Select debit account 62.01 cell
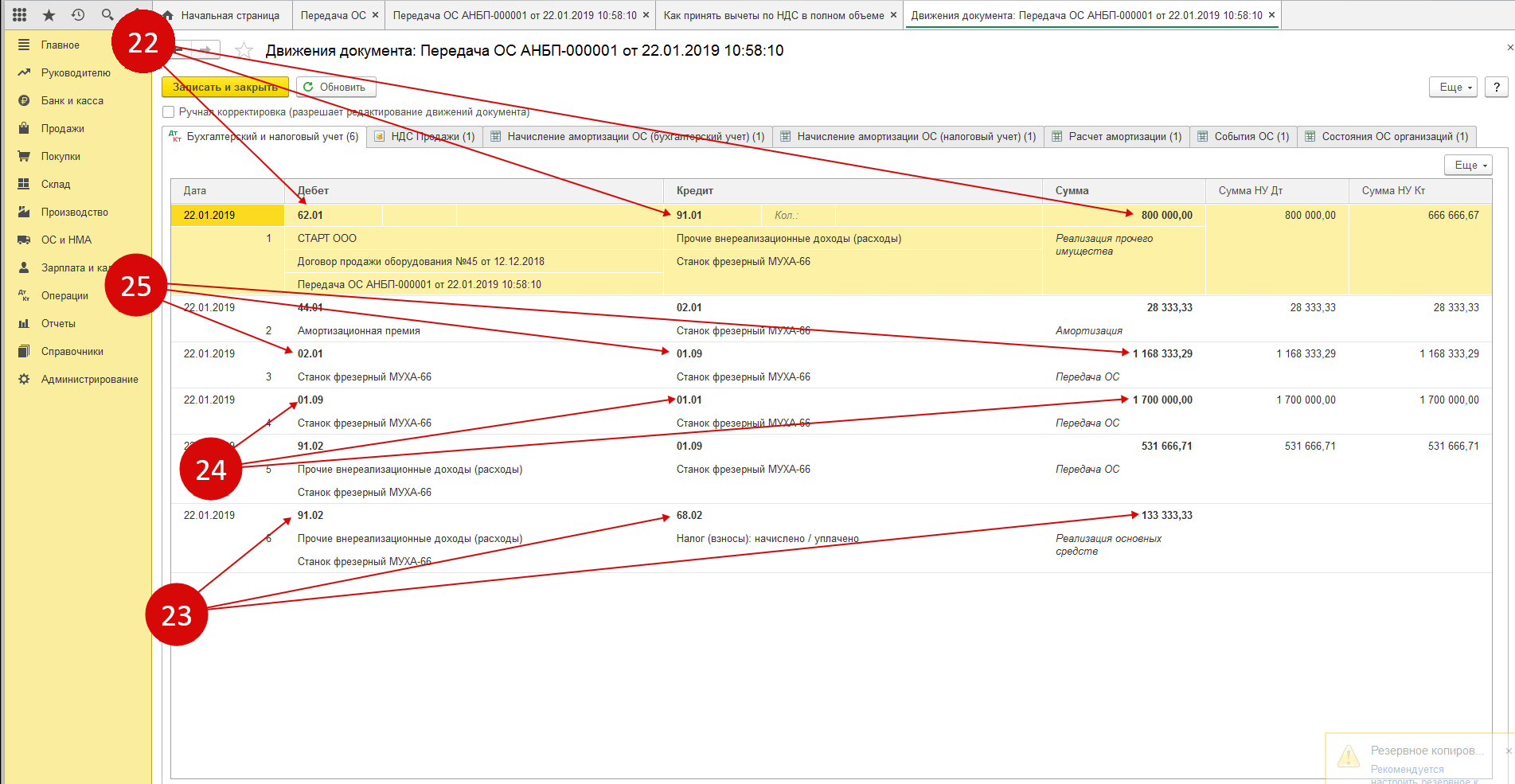Image resolution: width=1515 pixels, height=784 pixels. [x=334, y=215]
